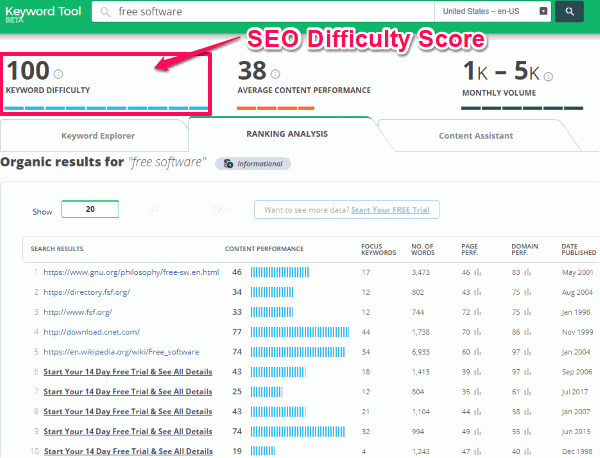
Task: Click the row 6 Free Trial details link
Action: tap(128, 372)
